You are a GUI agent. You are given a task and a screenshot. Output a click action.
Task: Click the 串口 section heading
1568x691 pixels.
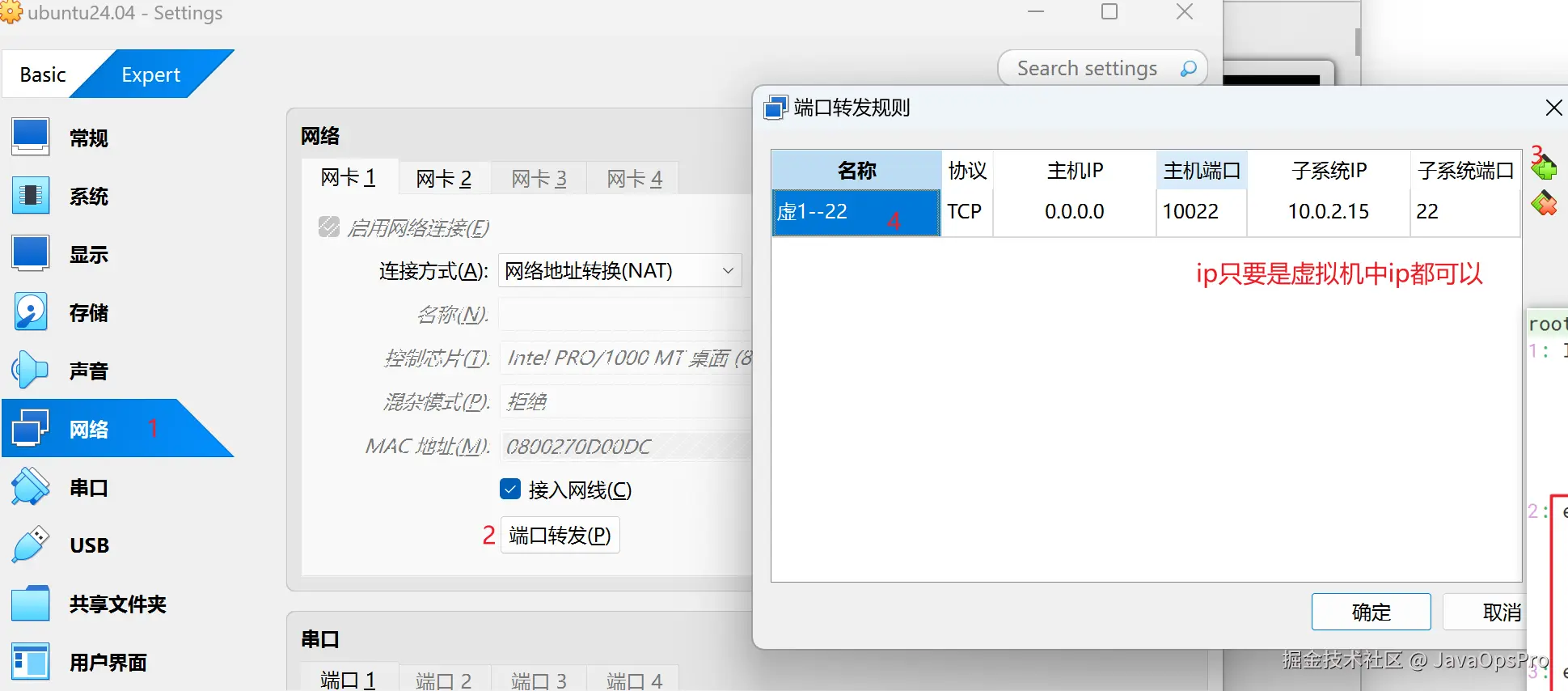(320, 639)
